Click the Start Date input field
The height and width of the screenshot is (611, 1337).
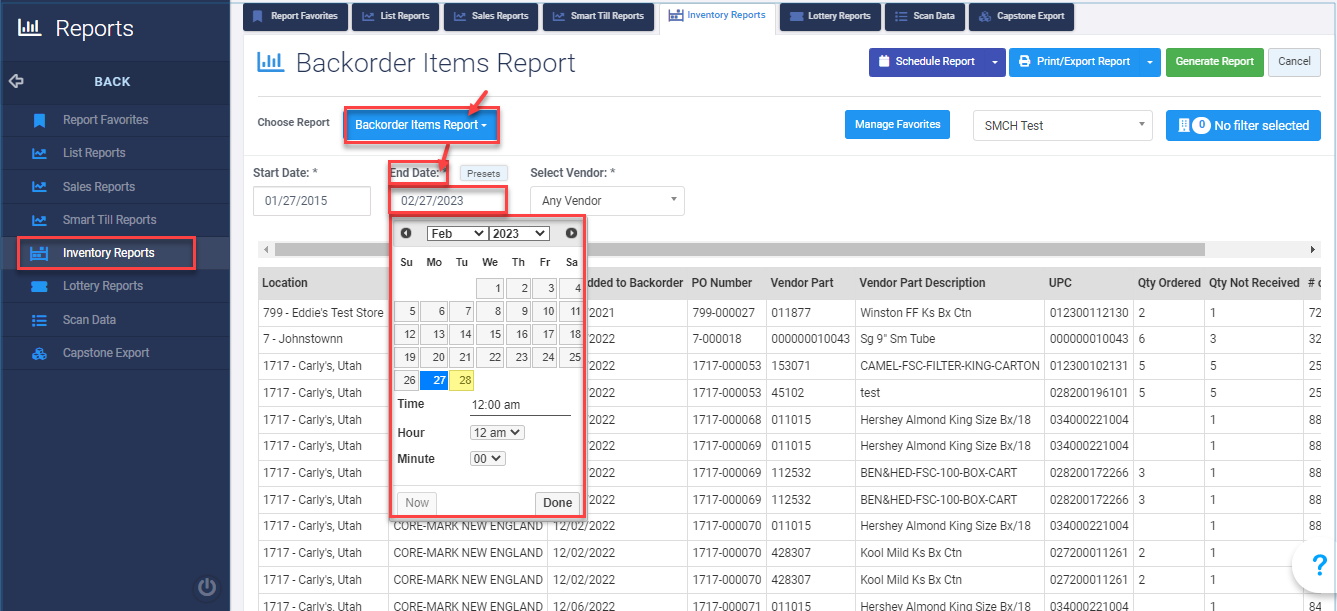click(310, 200)
